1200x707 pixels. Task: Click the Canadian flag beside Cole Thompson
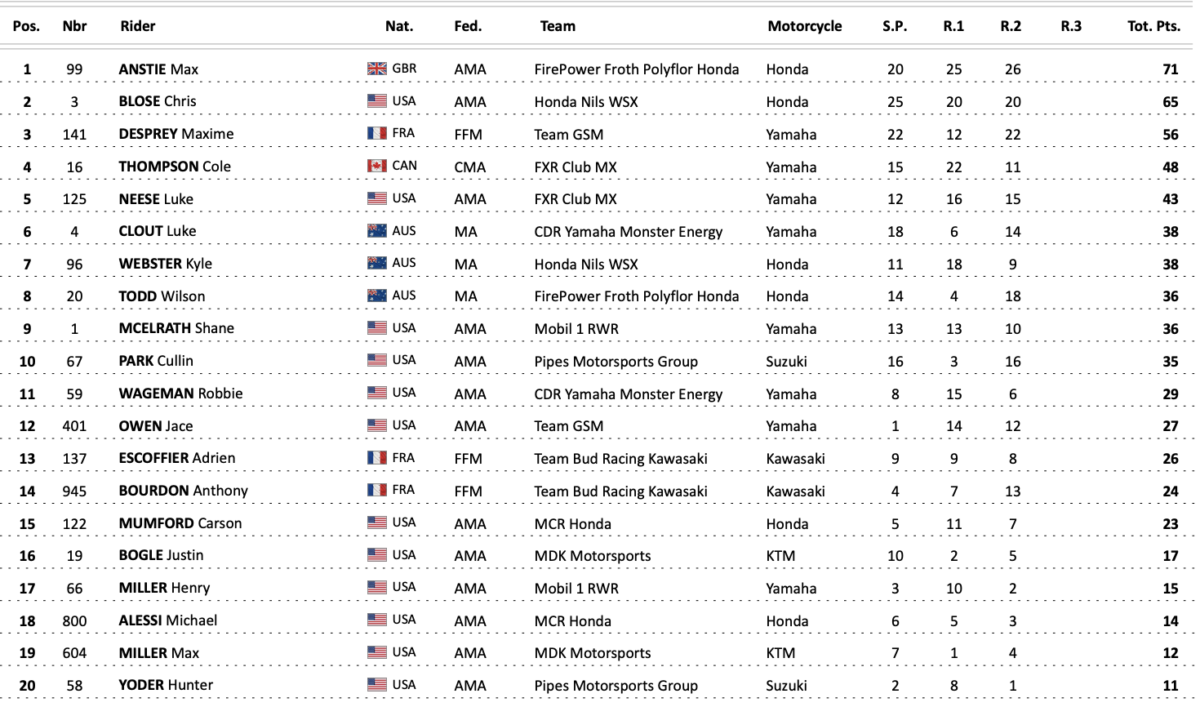(x=377, y=166)
